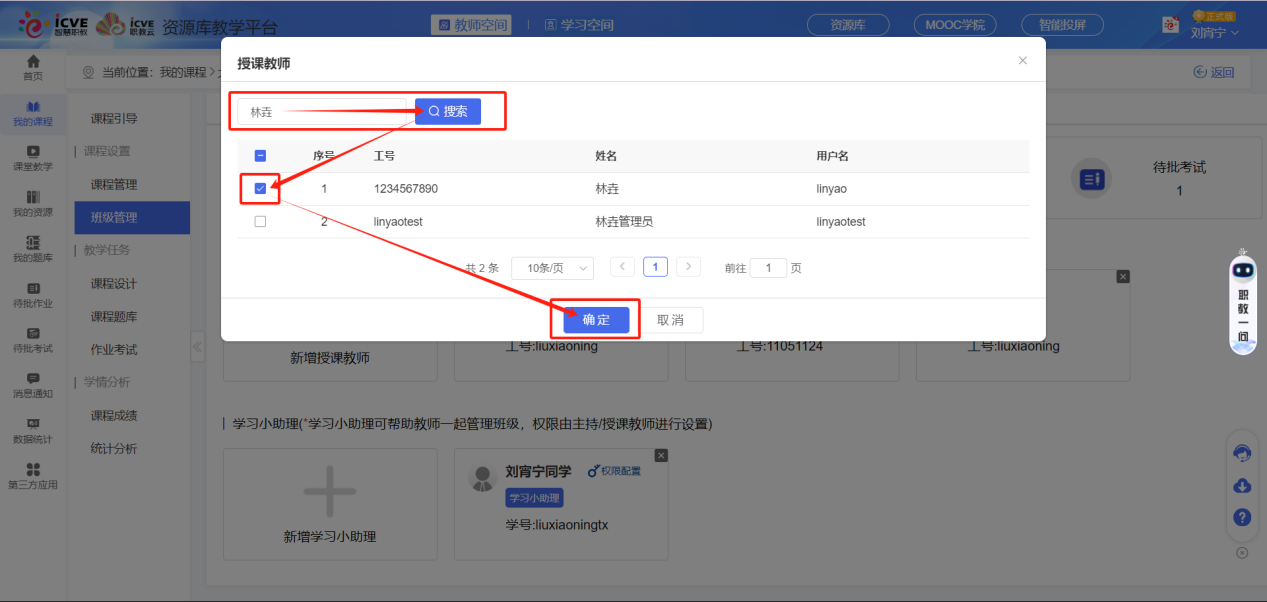
Task: Open 我的题库 sidebar icon
Action: click(x=33, y=248)
